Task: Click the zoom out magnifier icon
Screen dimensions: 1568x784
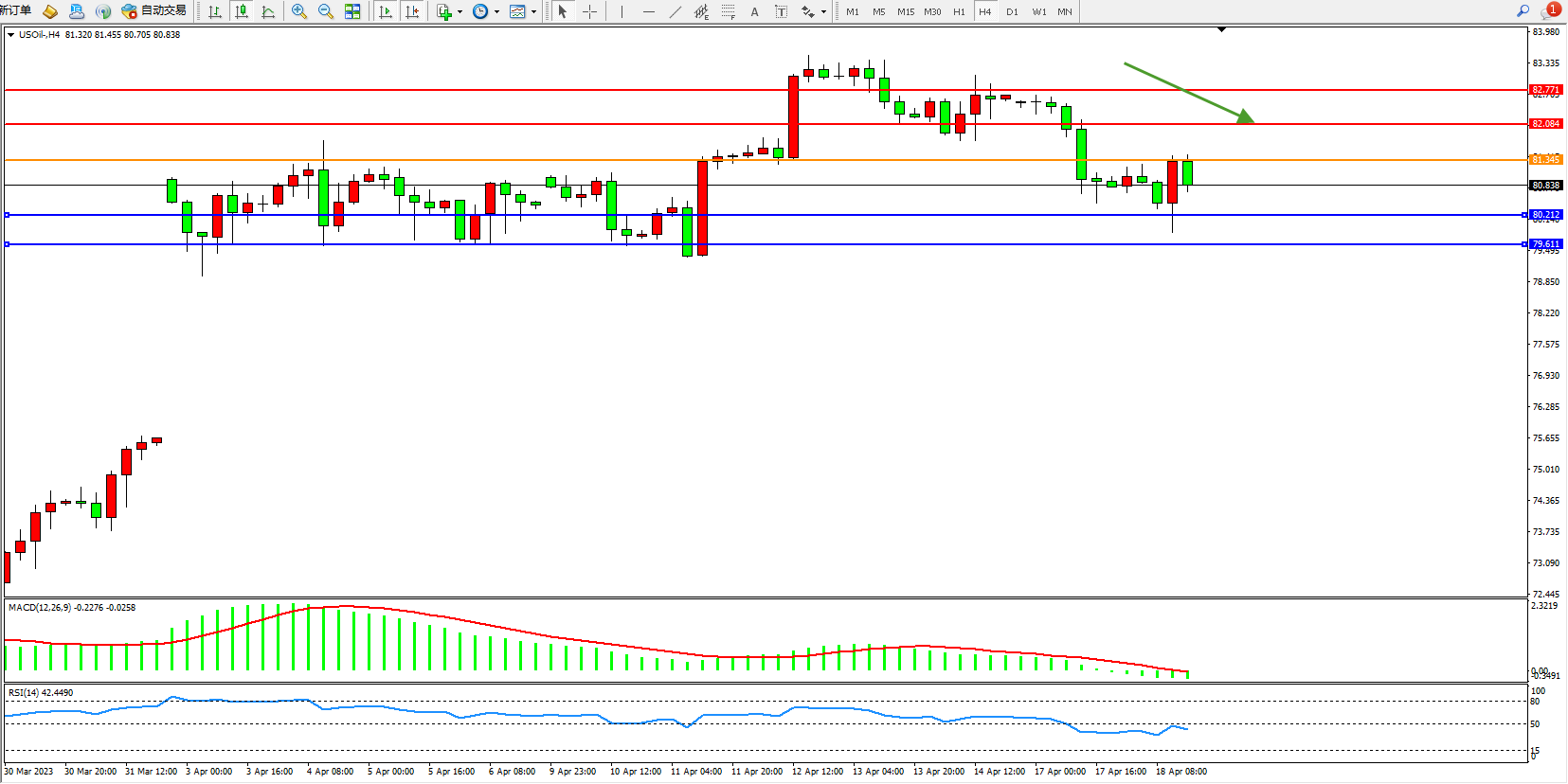Action: coord(325,11)
